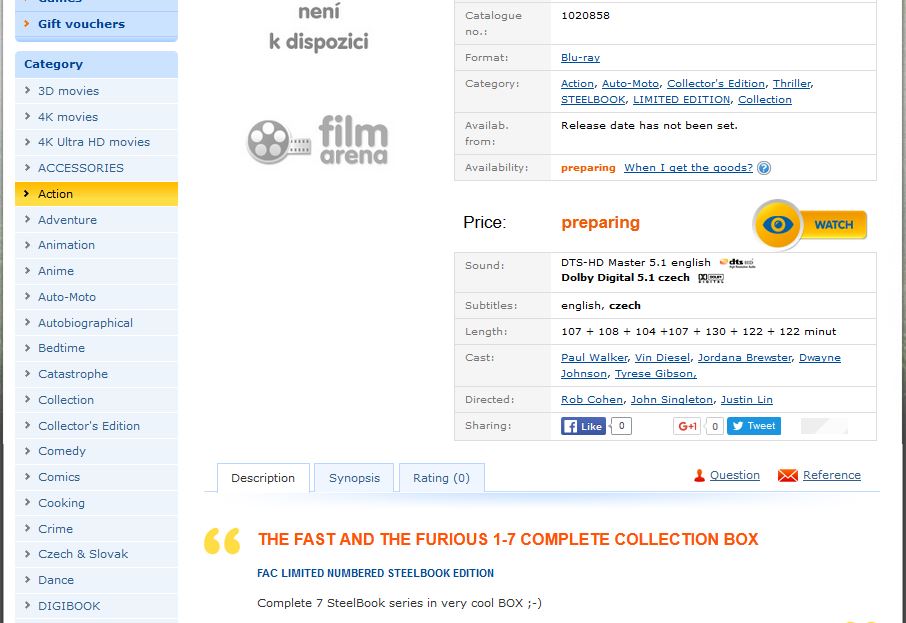Image resolution: width=906 pixels, height=623 pixels.
Task: Open the Auto-Moto sidebar category
Action: (x=96, y=297)
